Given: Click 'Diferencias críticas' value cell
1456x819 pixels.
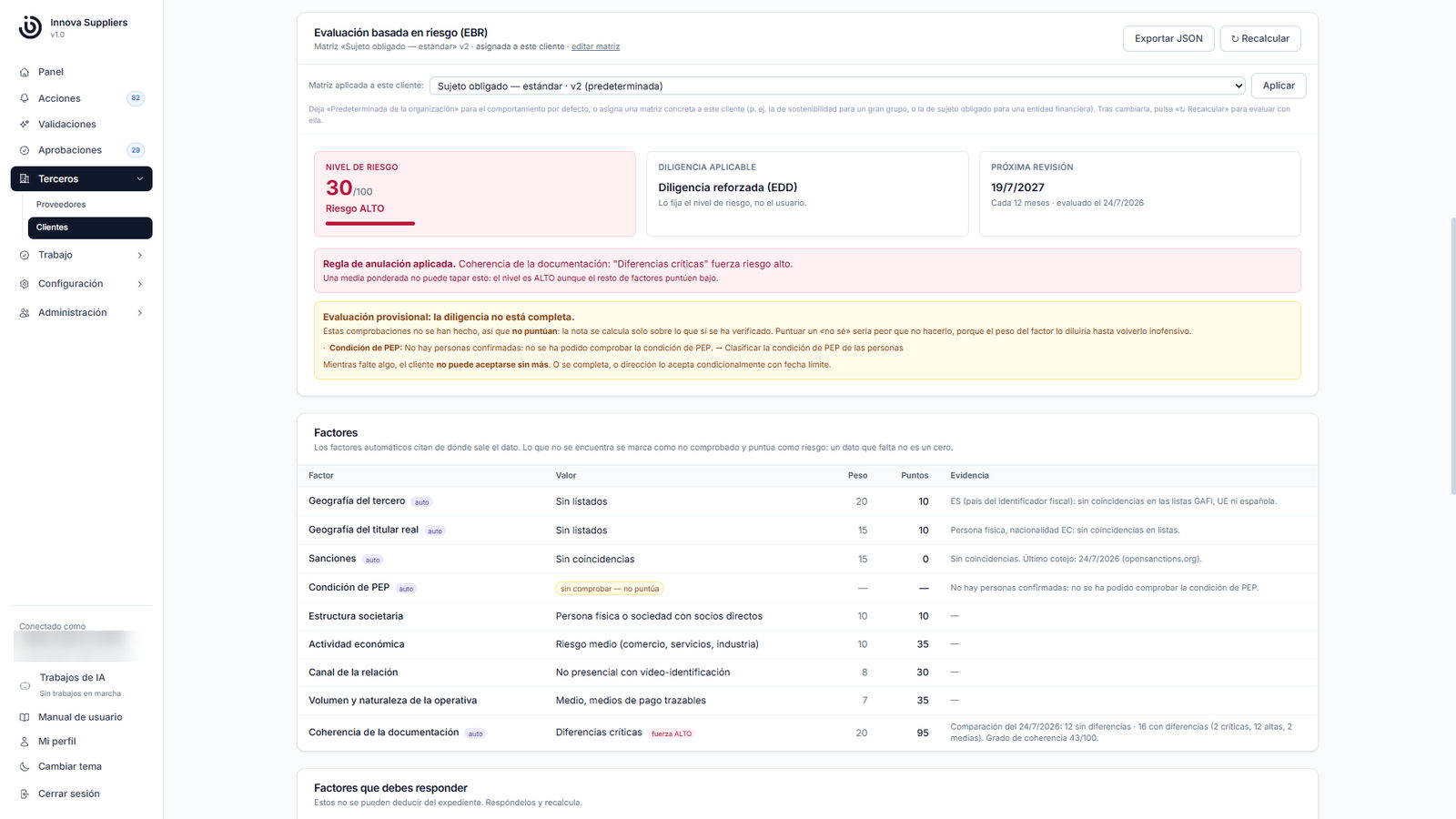Looking at the screenshot, I should (x=599, y=733).
